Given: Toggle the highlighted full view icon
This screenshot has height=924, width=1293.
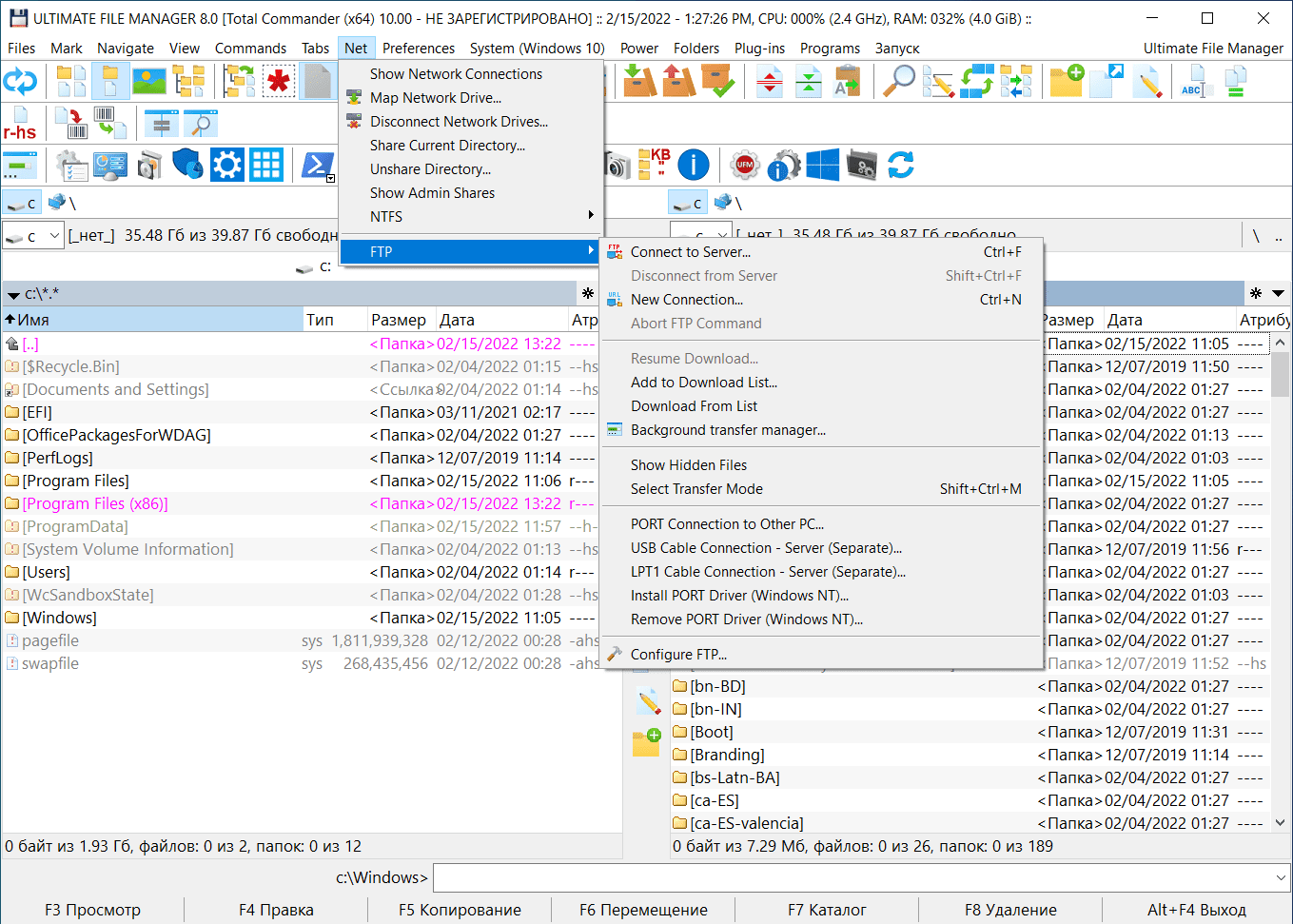Looking at the screenshot, I should coord(110,82).
